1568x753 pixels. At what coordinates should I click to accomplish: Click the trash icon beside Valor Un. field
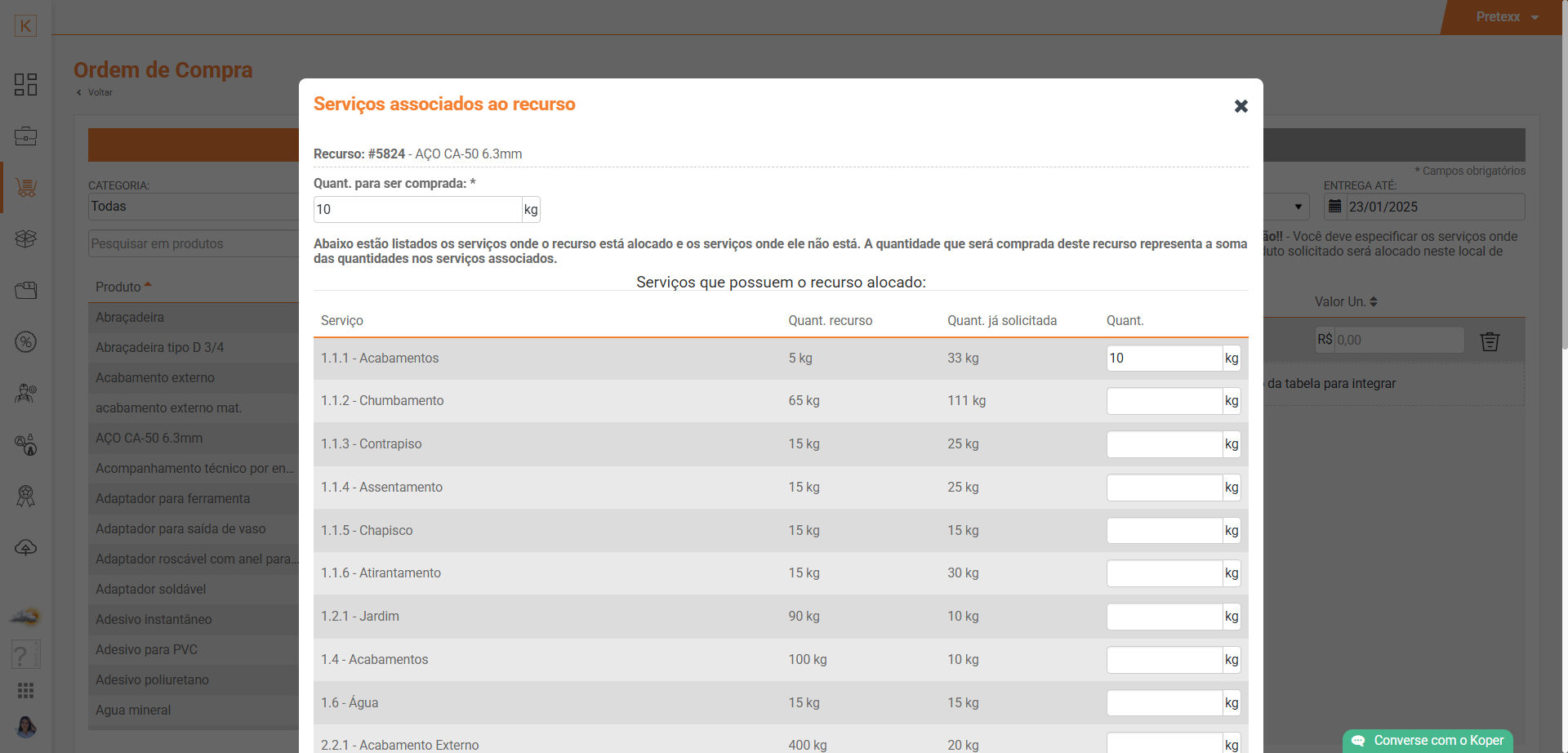pos(1490,341)
